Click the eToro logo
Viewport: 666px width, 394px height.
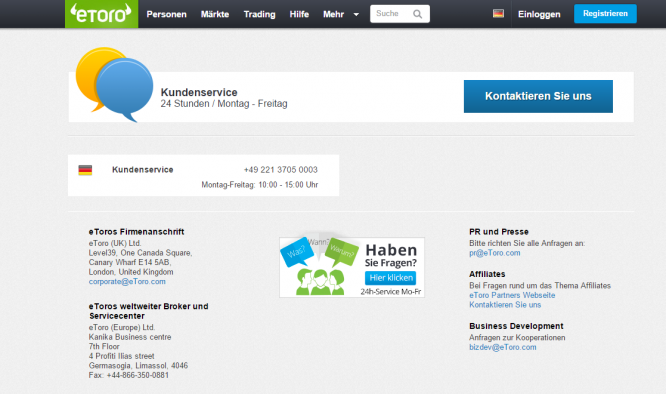[102, 14]
